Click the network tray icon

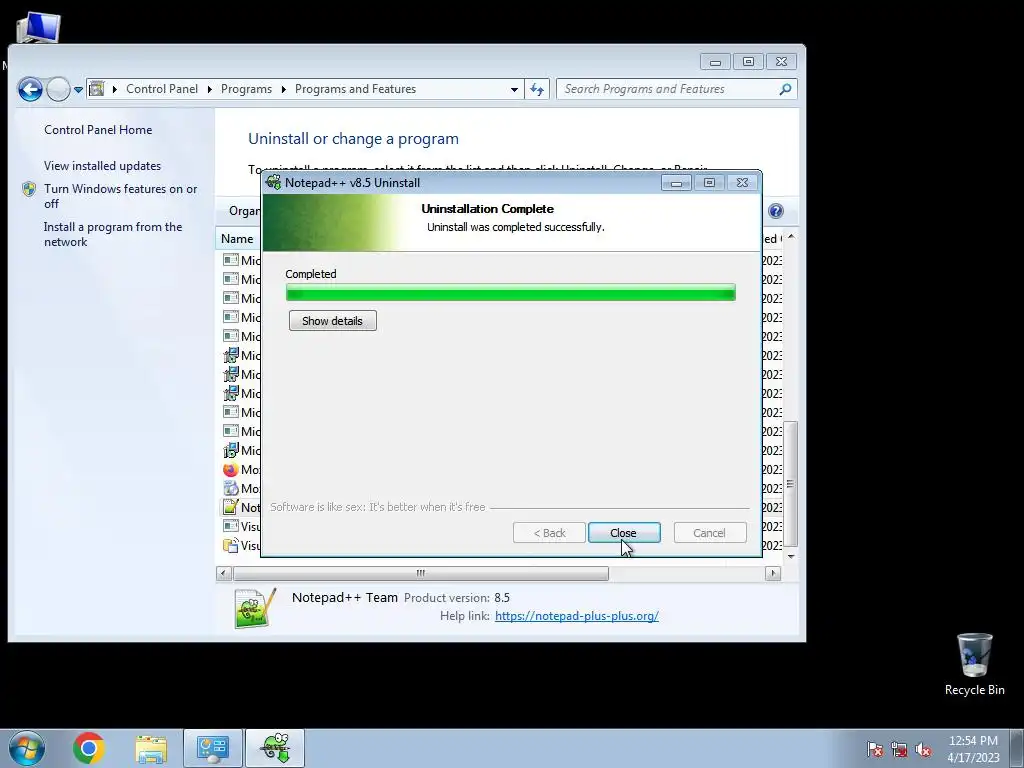899,749
